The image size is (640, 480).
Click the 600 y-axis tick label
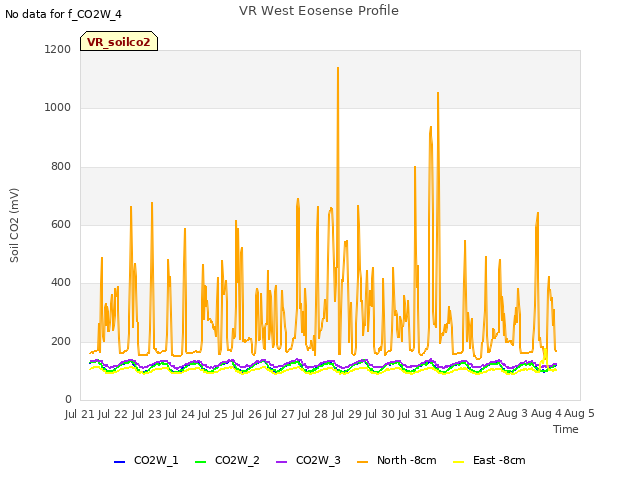tap(61, 224)
